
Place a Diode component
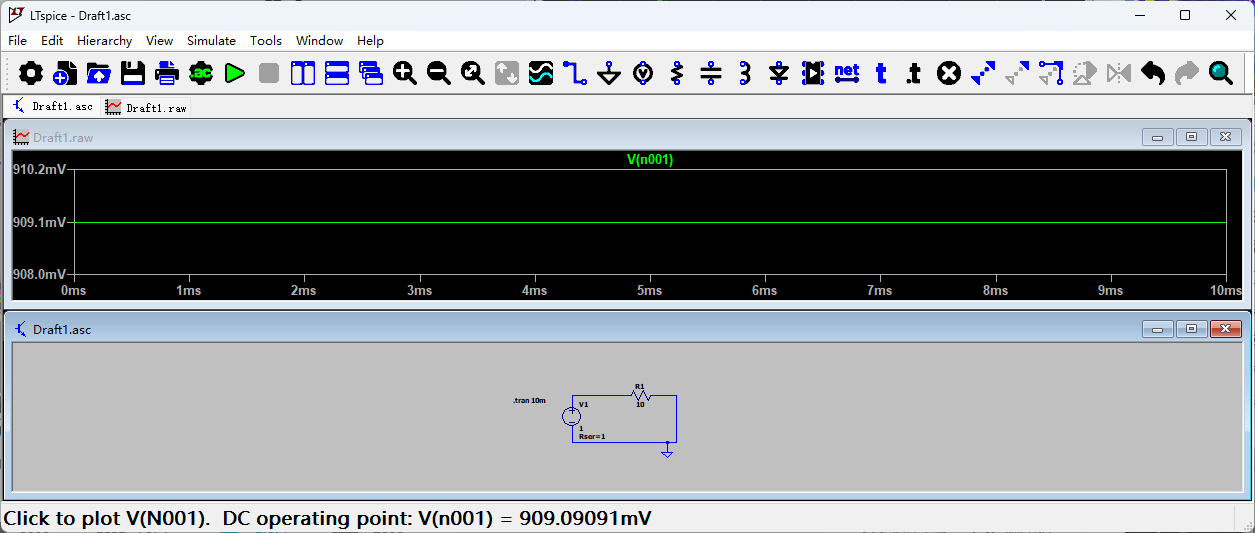click(x=779, y=73)
